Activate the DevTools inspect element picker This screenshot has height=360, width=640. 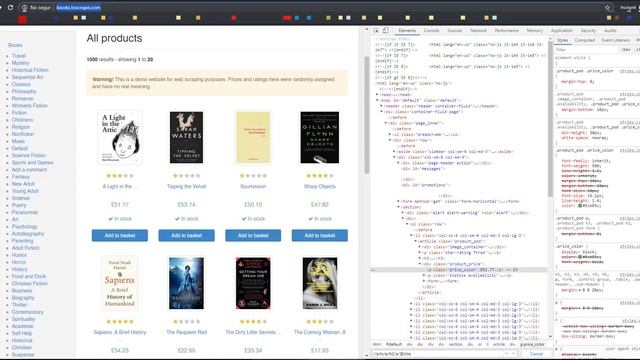376,31
